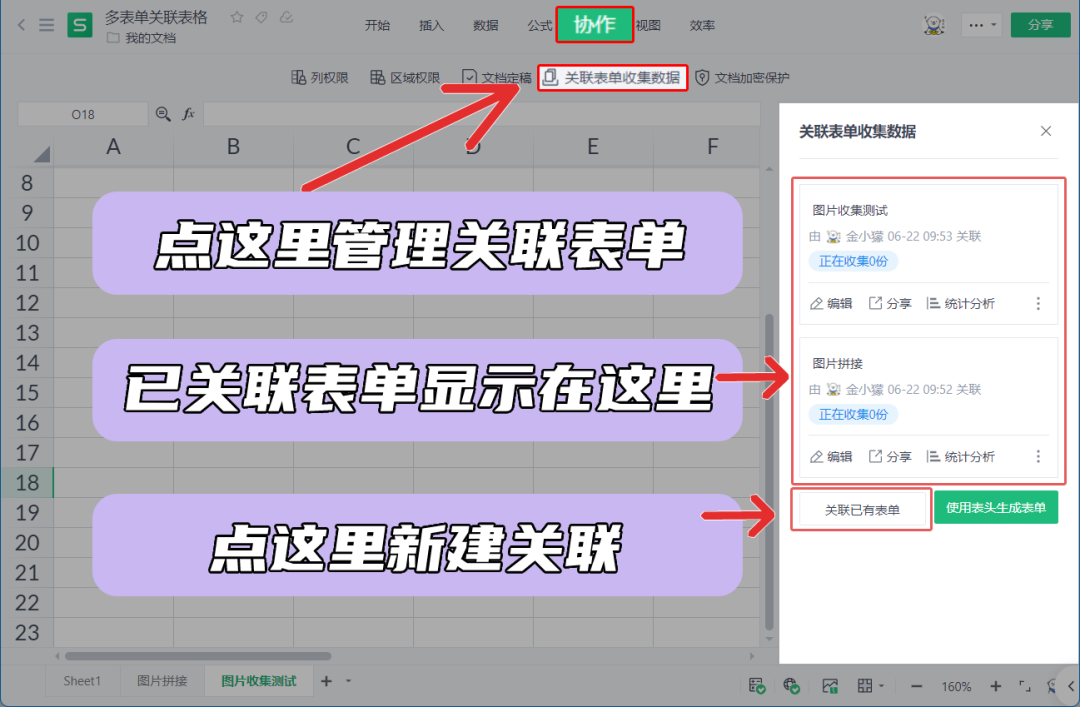Star the 多表单关联表格 document as favorite
The height and width of the screenshot is (707, 1080).
click(x=237, y=17)
